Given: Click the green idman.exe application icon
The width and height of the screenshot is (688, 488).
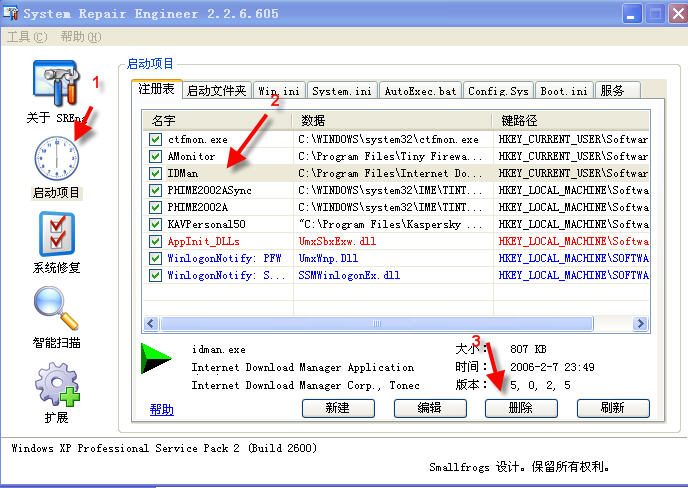Looking at the screenshot, I should 155,359.
